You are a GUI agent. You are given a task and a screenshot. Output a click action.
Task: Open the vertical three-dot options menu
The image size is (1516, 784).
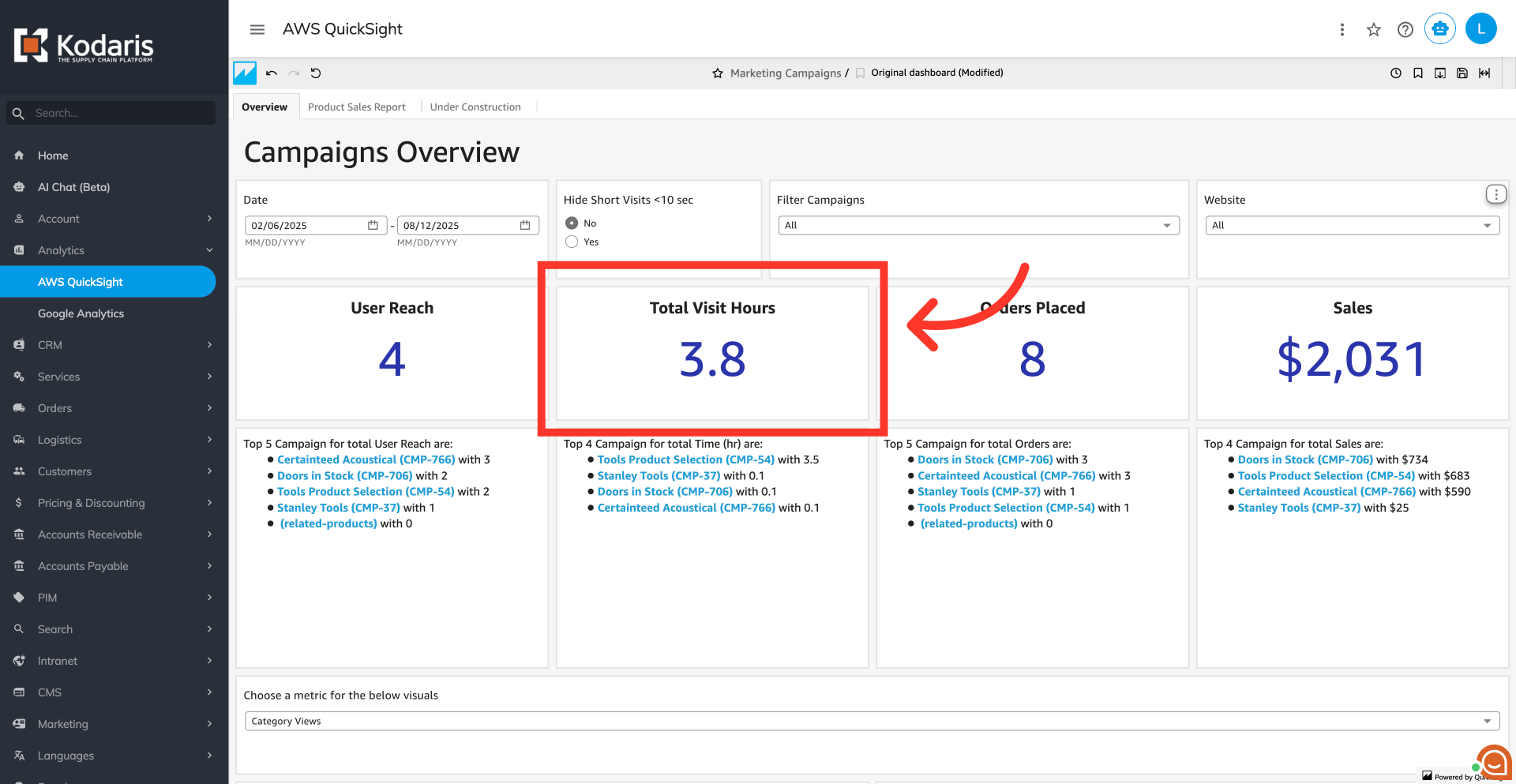[1342, 29]
